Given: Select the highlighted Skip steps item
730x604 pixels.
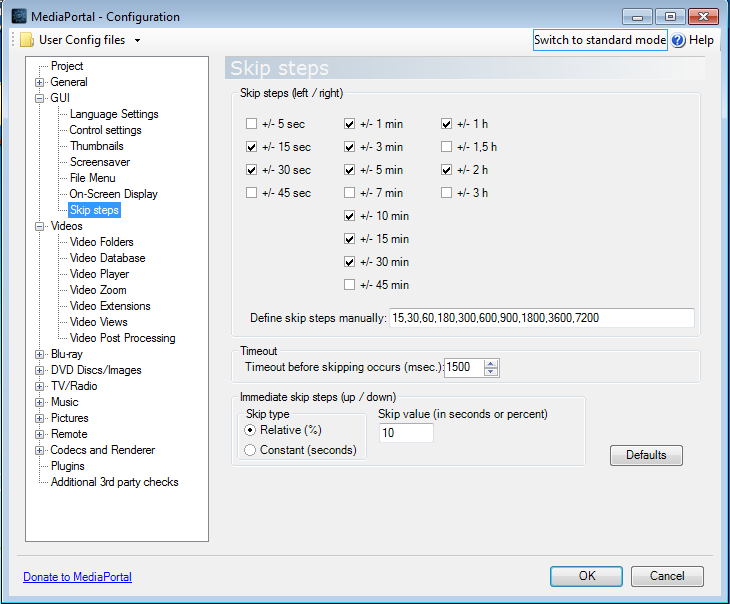Looking at the screenshot, I should pyautogui.click(x=95, y=210).
